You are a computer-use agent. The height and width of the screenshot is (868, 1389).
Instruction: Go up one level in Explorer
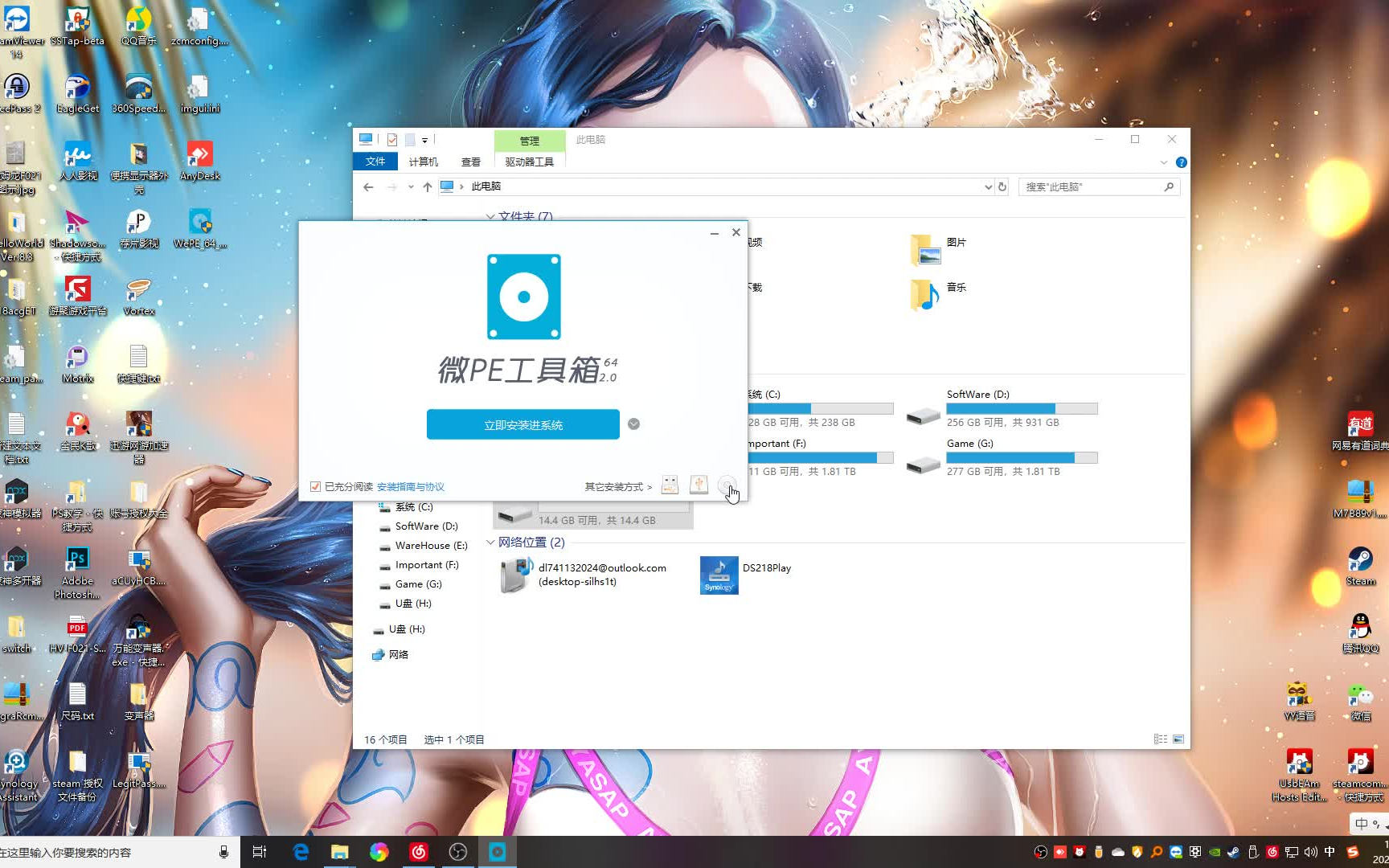(x=427, y=186)
